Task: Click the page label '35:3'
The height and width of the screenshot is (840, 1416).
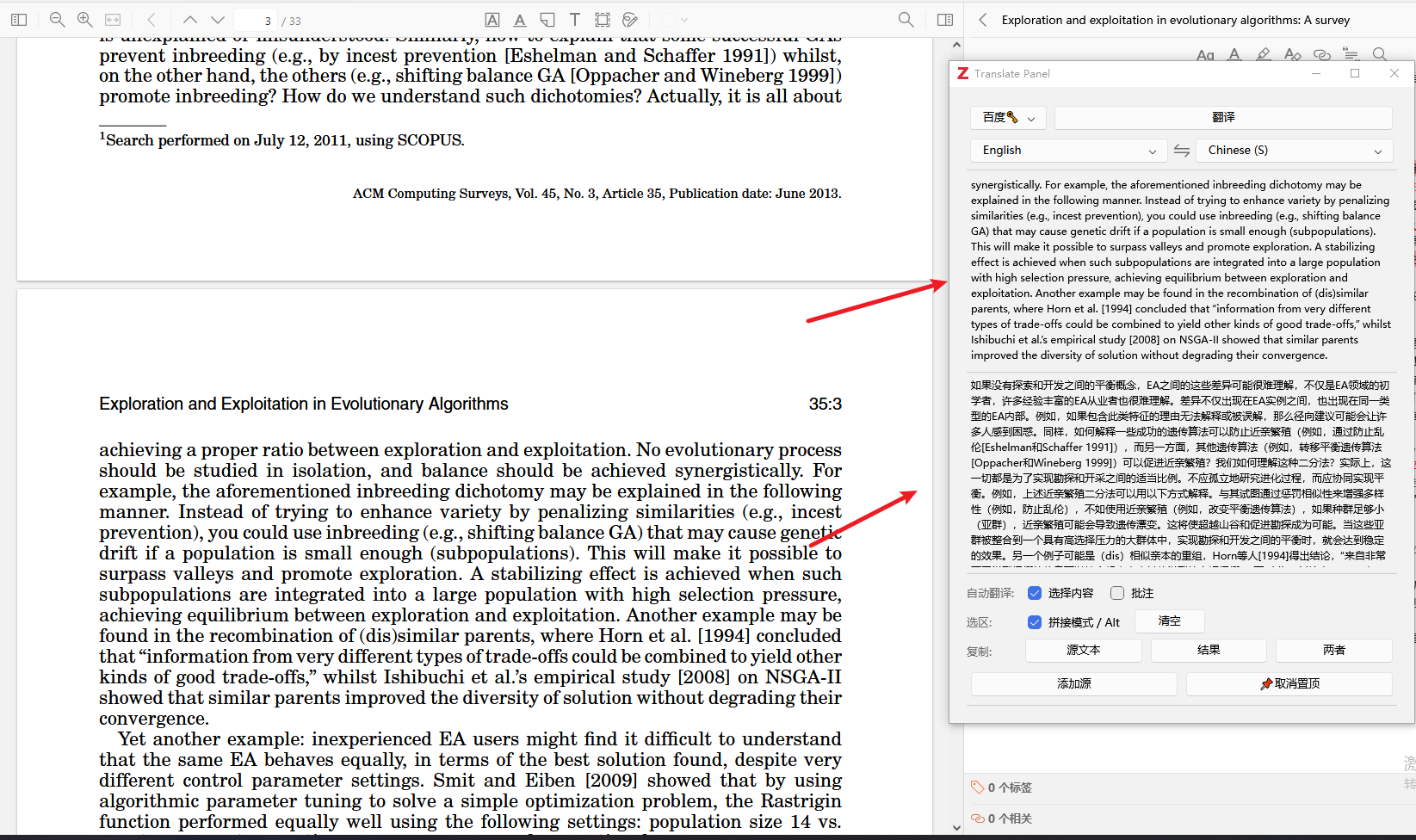Action: [825, 405]
